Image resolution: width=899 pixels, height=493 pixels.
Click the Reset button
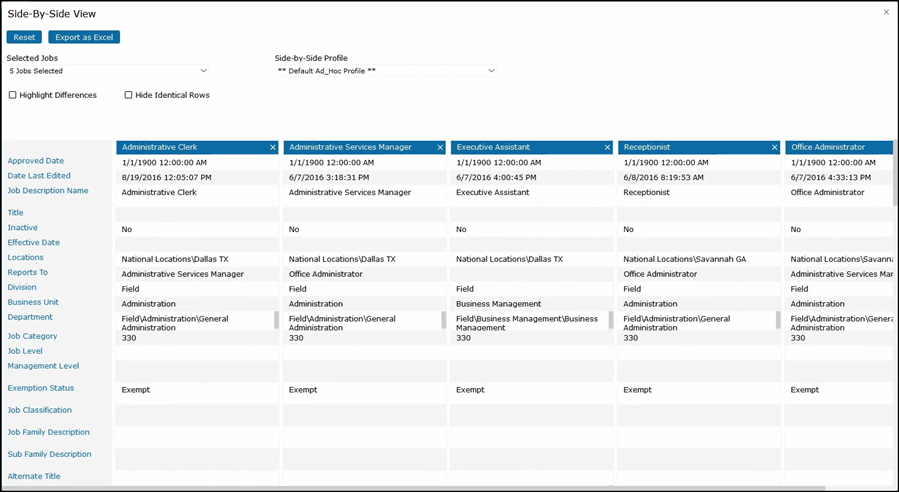[x=24, y=37]
